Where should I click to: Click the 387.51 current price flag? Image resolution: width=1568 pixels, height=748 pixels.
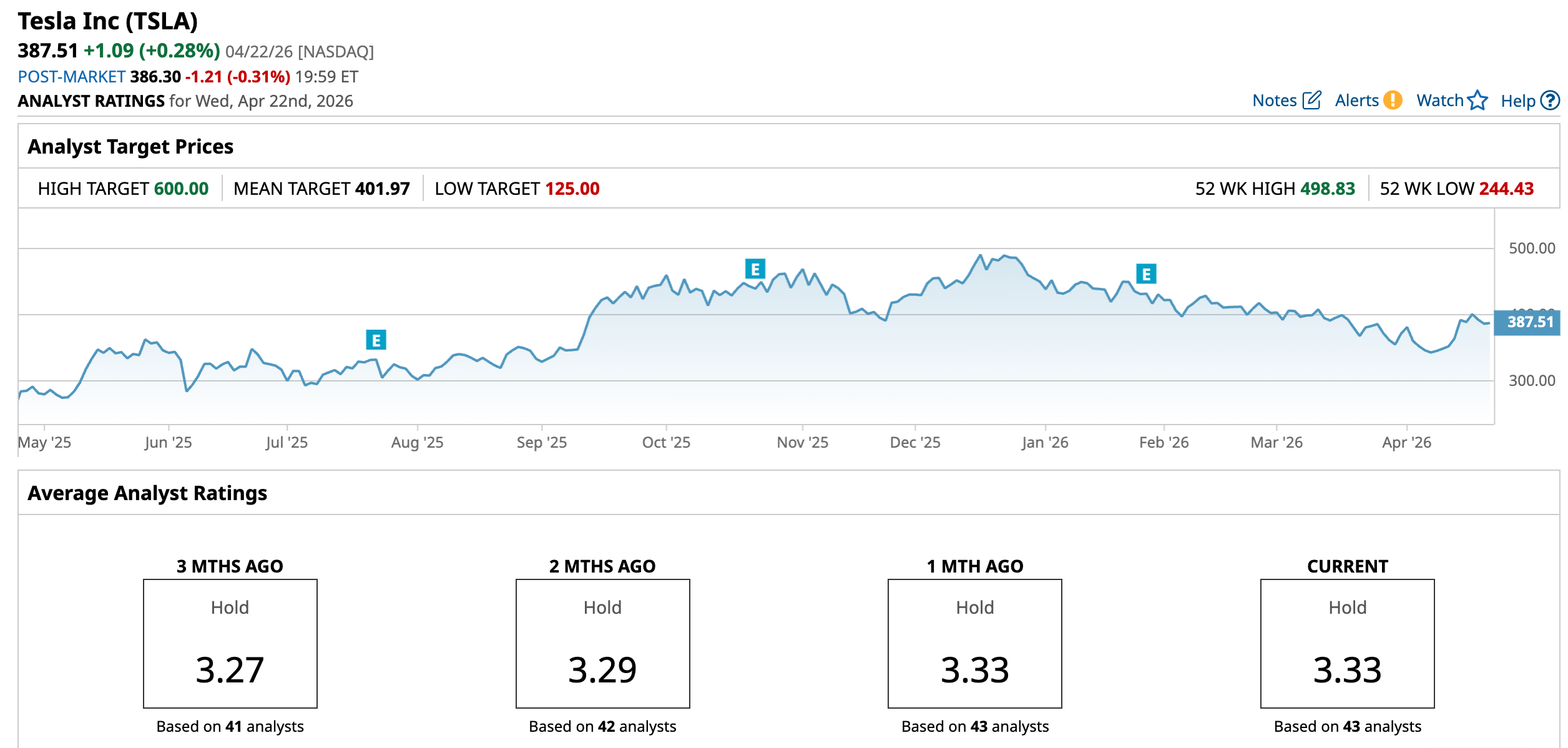click(1528, 322)
